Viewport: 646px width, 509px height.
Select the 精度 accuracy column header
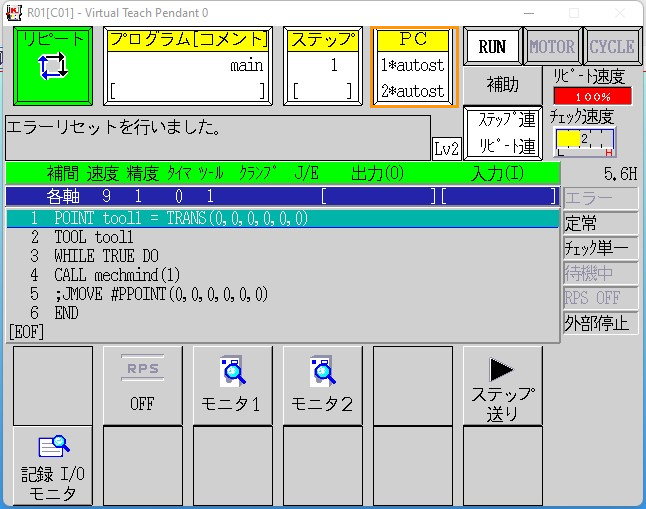[143, 173]
